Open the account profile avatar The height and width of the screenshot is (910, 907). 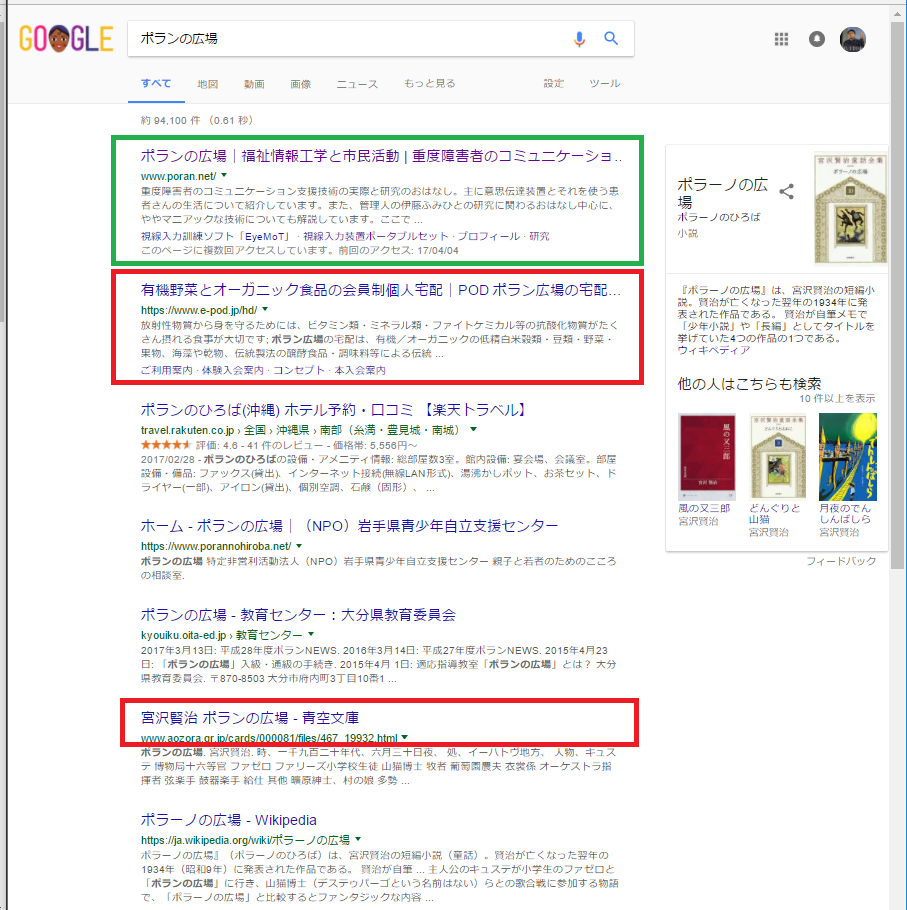click(852, 39)
